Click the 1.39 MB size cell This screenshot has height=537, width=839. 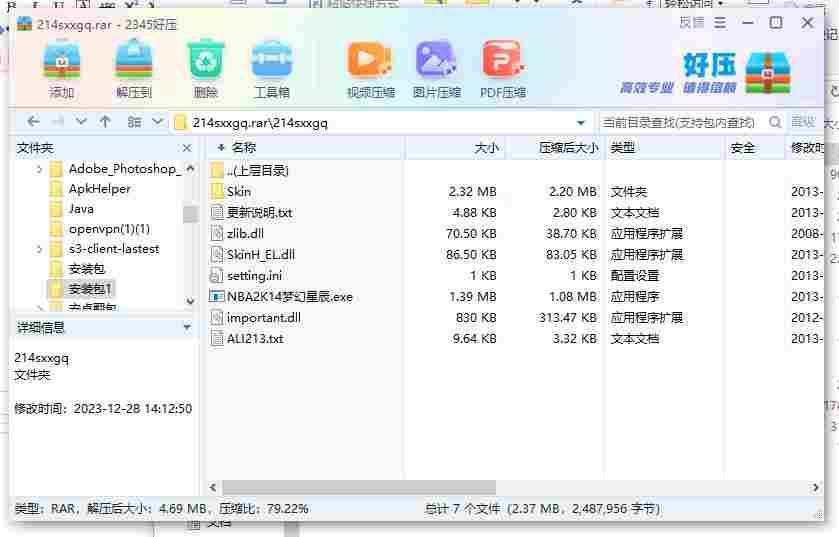(473, 296)
